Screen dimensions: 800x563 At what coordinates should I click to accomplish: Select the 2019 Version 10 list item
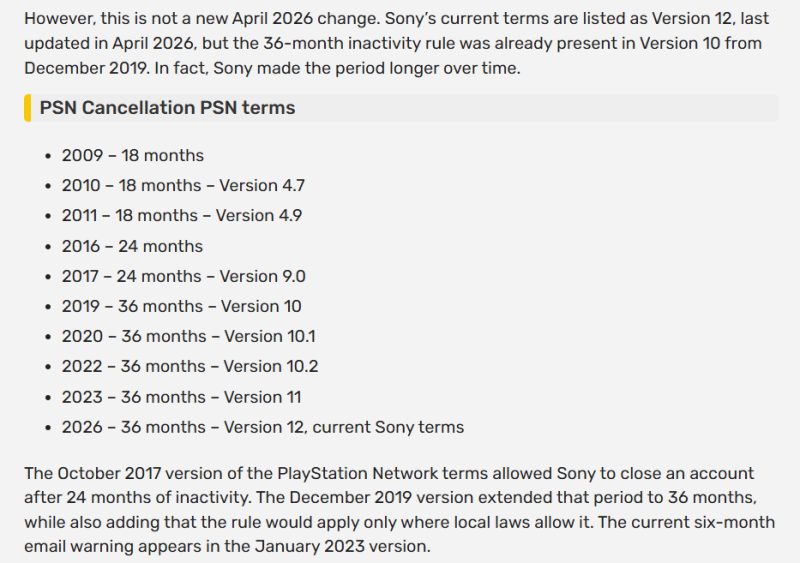click(x=182, y=306)
